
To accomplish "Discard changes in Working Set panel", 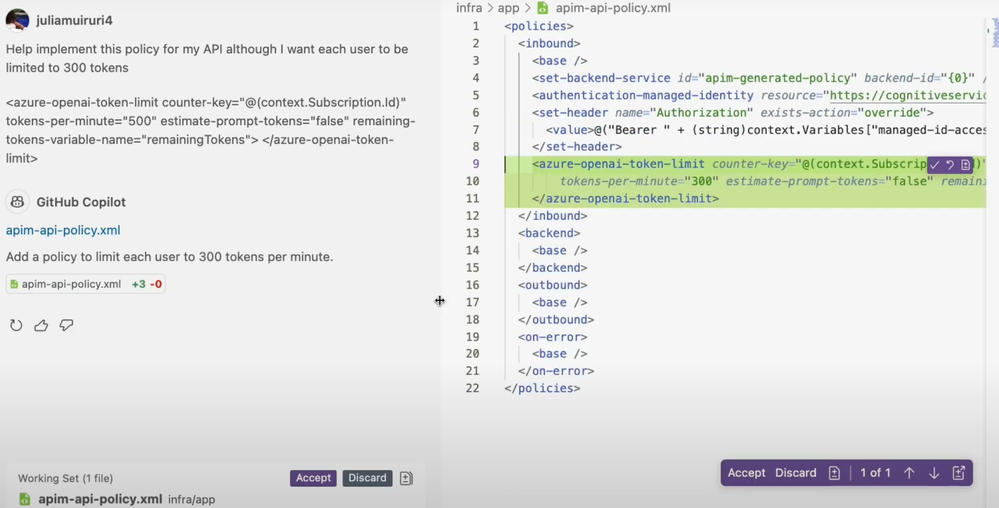I will point(367,478).
